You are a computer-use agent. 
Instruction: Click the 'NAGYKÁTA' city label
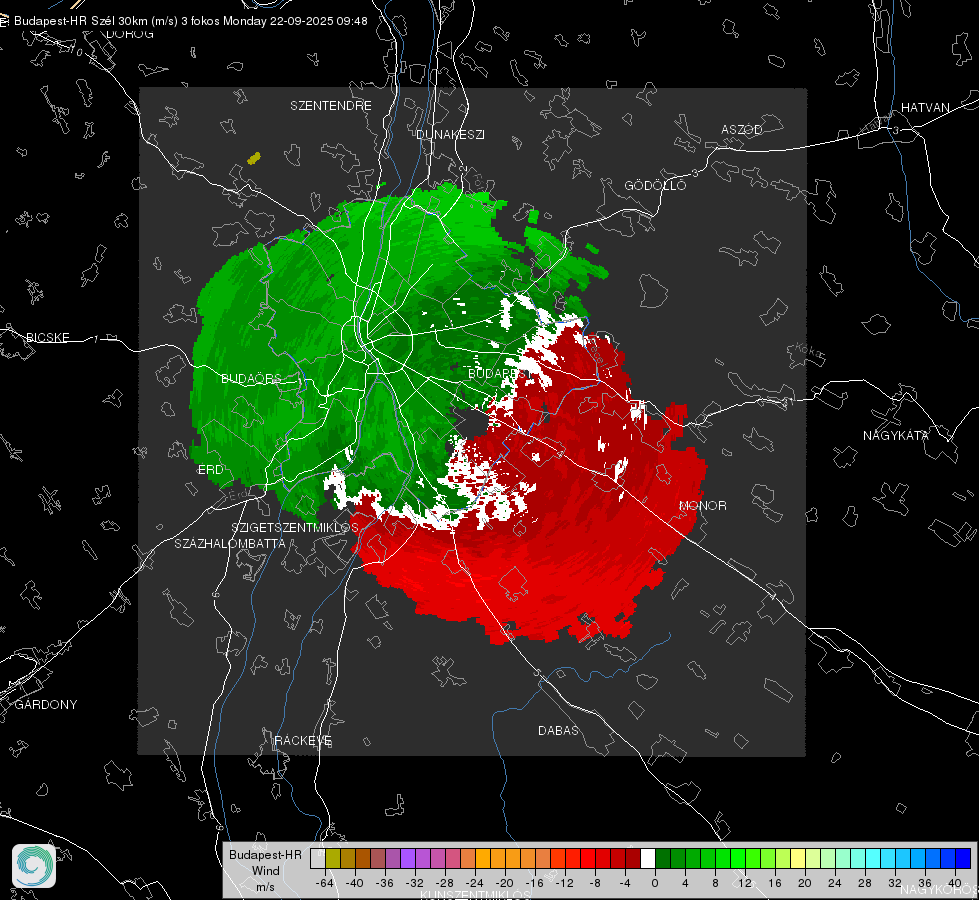pos(896,435)
